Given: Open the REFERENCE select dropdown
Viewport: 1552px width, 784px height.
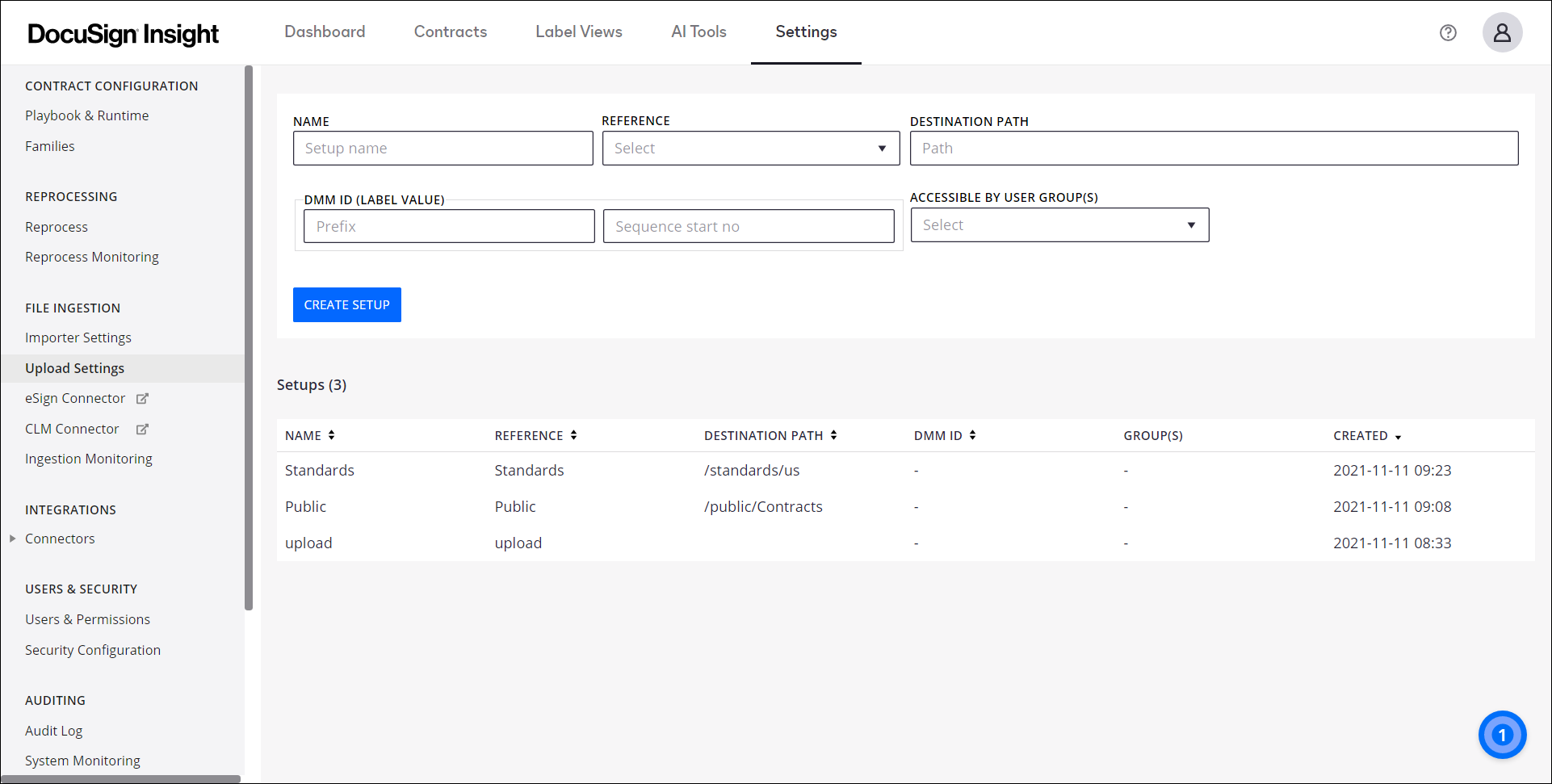Looking at the screenshot, I should coord(750,148).
